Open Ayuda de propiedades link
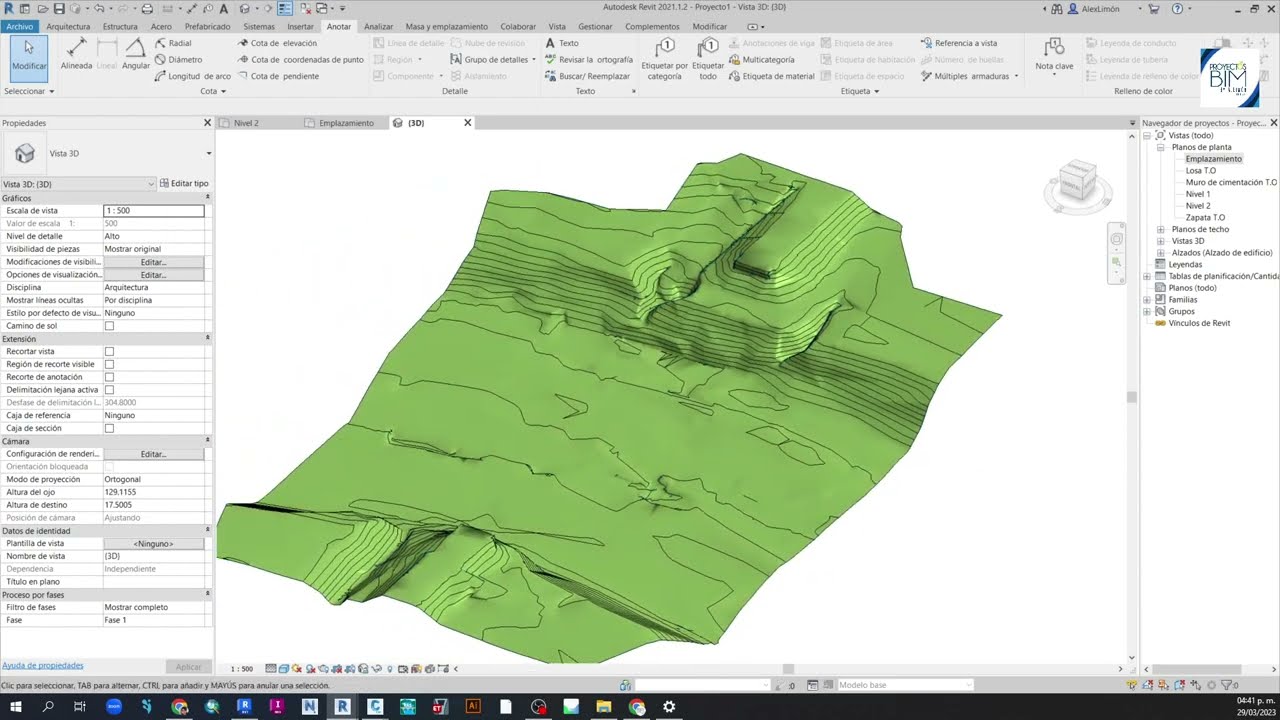Image resolution: width=1280 pixels, height=720 pixels. click(x=43, y=666)
